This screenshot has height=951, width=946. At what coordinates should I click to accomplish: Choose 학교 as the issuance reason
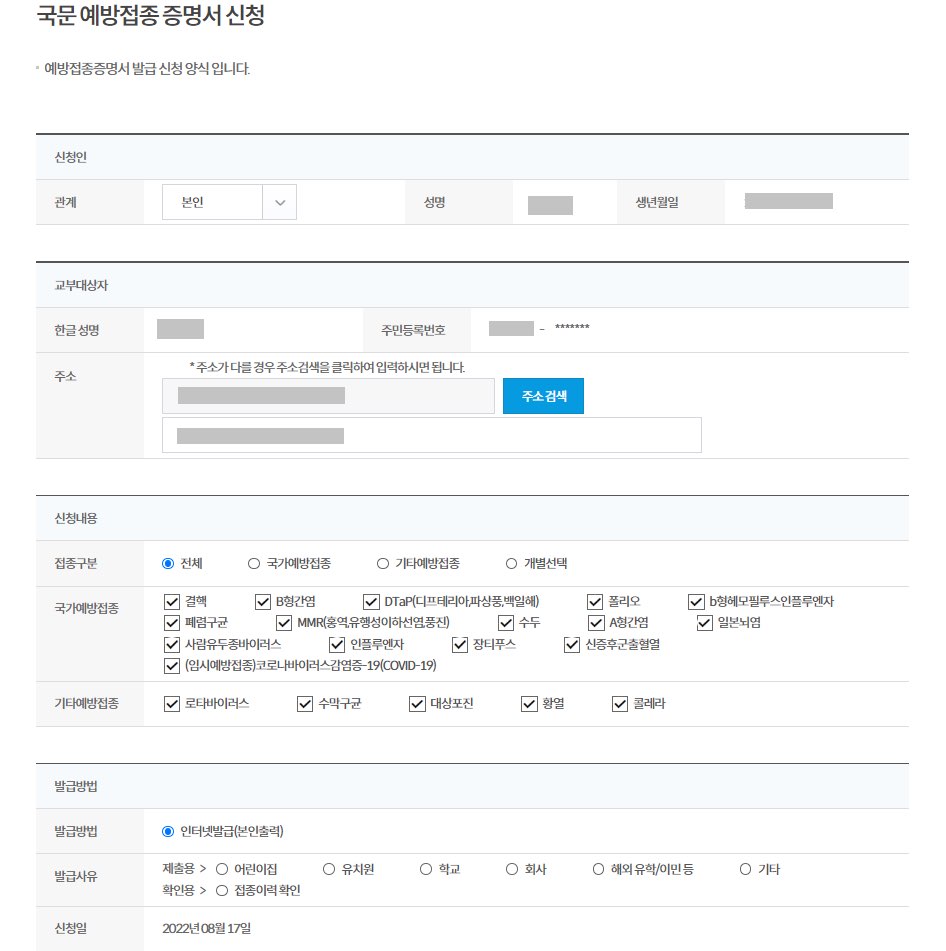(425, 869)
